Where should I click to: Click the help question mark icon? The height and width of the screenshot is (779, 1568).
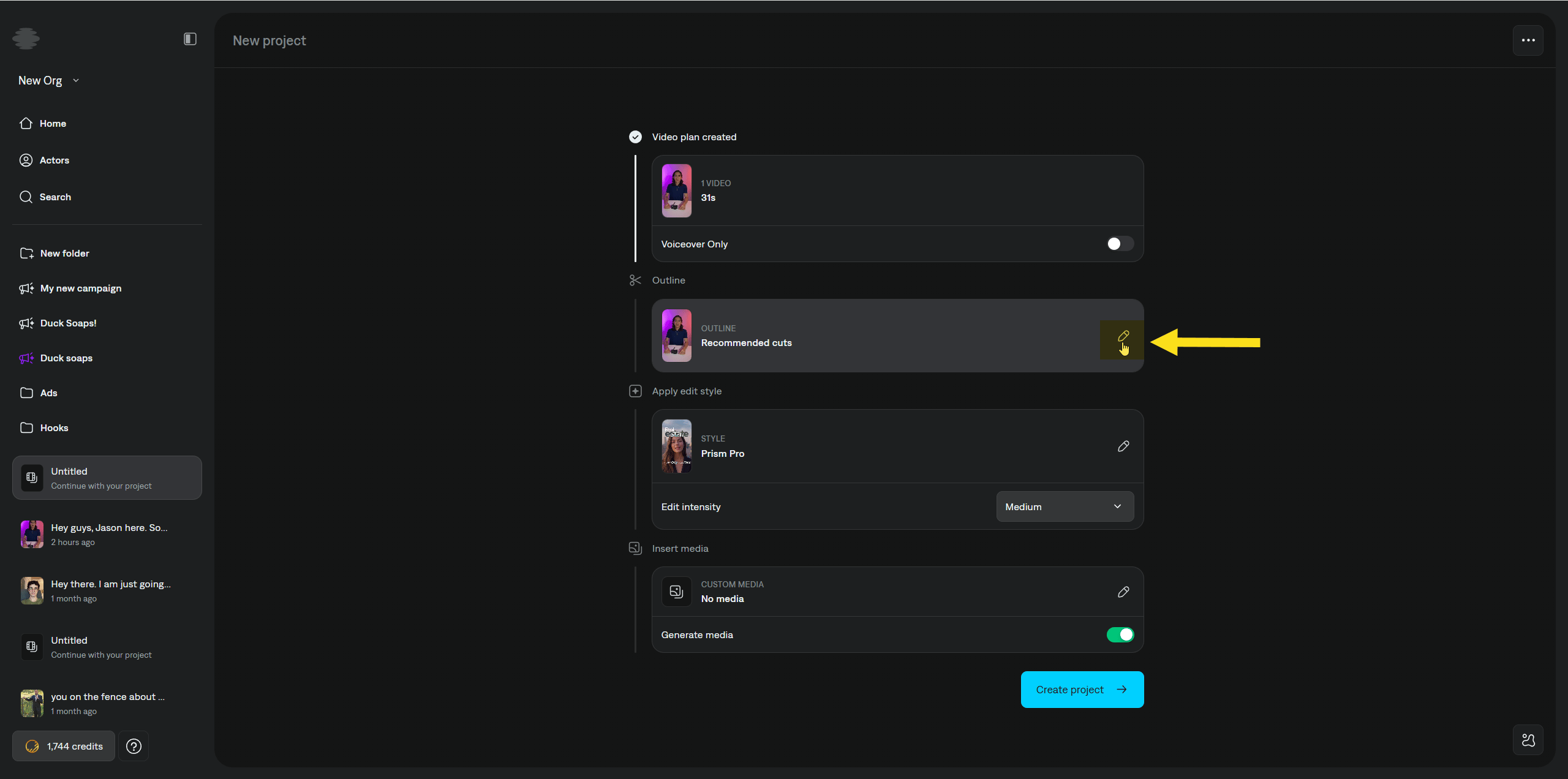click(134, 746)
